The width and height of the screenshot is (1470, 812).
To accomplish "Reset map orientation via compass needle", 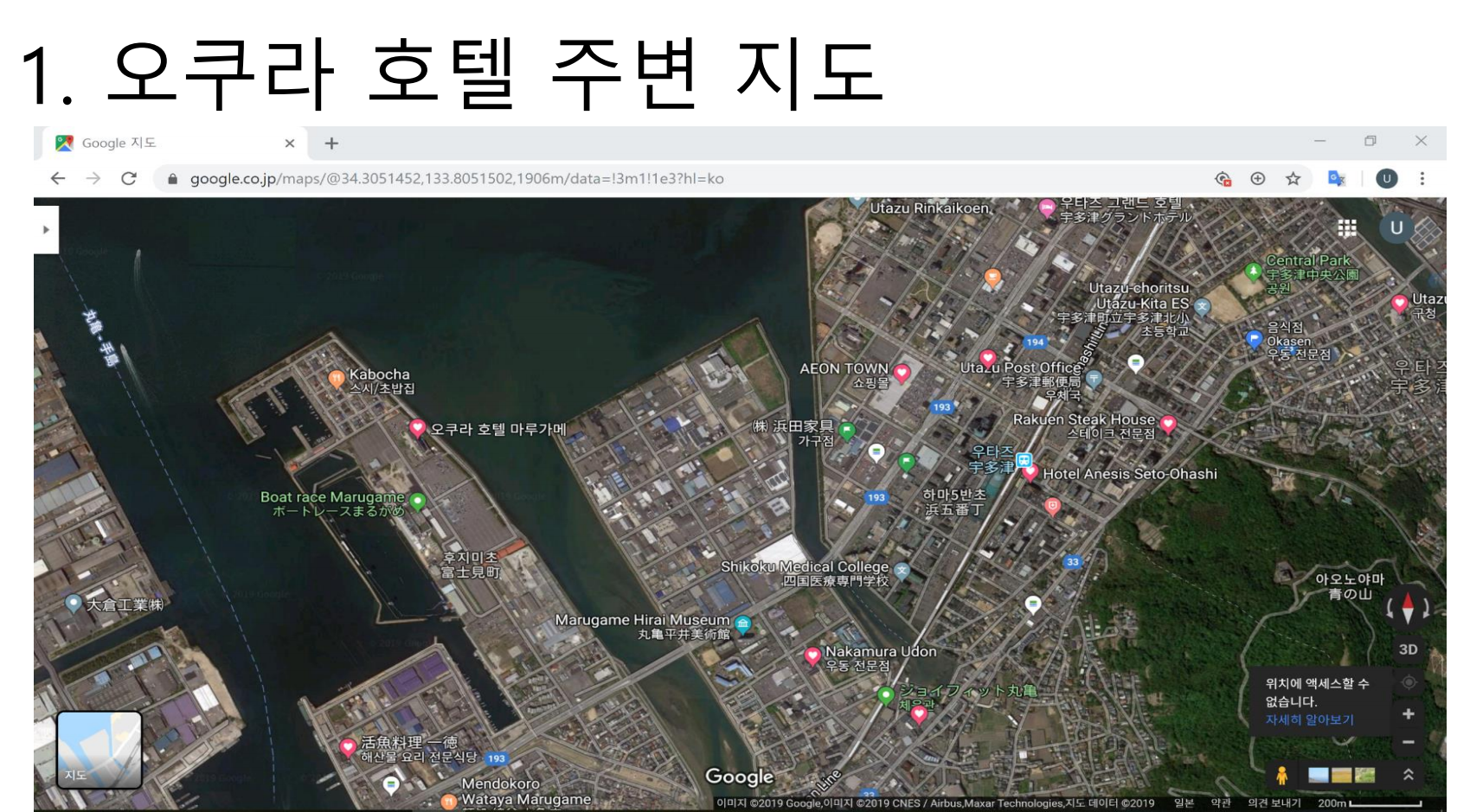I will [x=1408, y=608].
